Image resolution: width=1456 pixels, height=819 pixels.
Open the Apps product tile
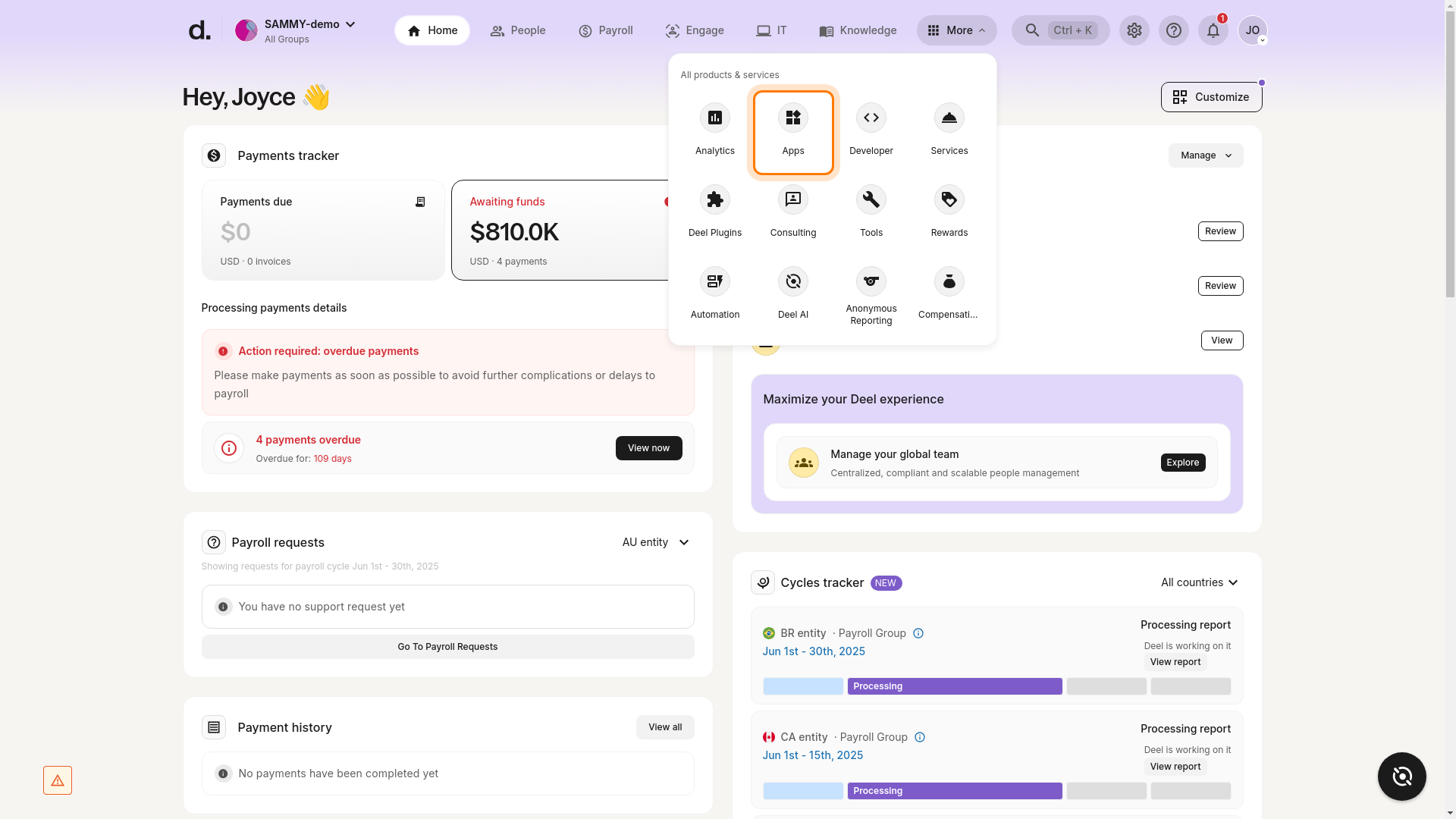tap(792, 132)
